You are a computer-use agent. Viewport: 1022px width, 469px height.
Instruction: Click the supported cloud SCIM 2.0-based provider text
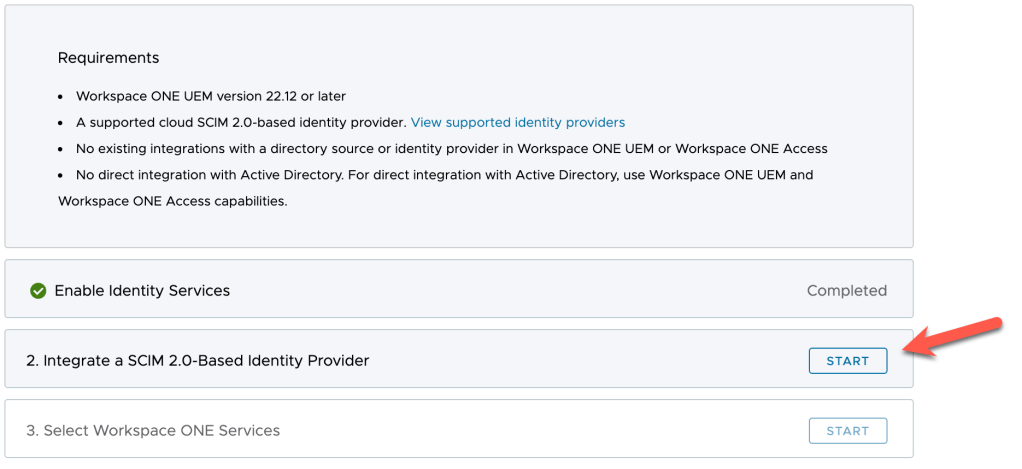coord(240,123)
